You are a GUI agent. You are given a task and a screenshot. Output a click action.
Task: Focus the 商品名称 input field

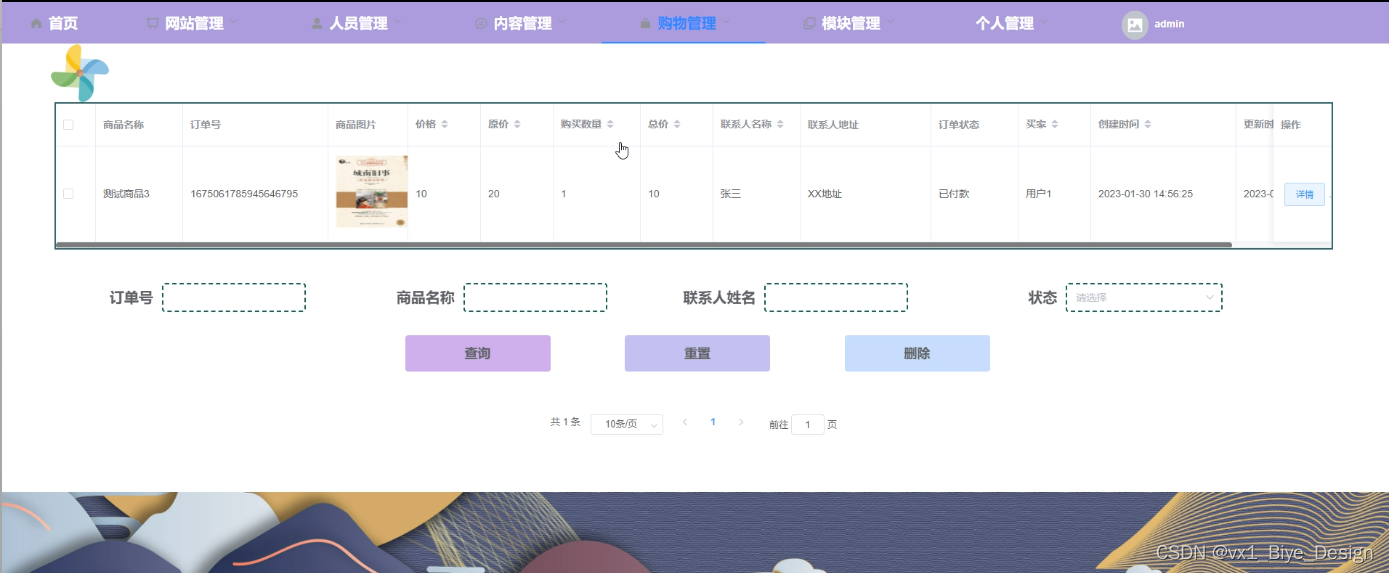(535, 297)
